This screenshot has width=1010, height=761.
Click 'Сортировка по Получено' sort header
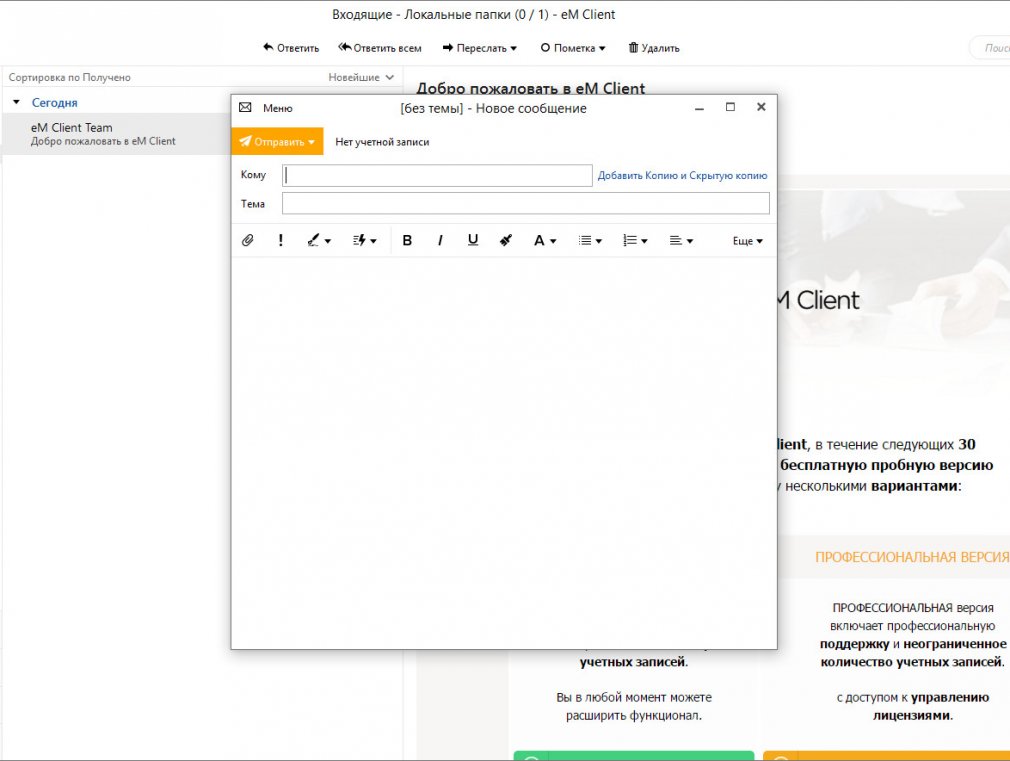[70, 77]
